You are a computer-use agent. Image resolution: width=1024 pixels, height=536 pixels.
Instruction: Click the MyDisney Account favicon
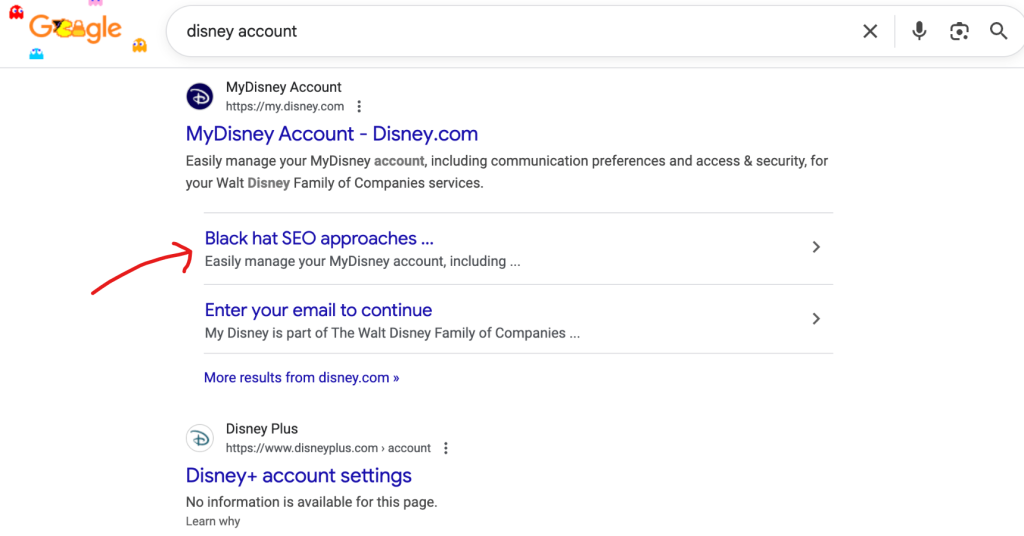pyautogui.click(x=200, y=97)
